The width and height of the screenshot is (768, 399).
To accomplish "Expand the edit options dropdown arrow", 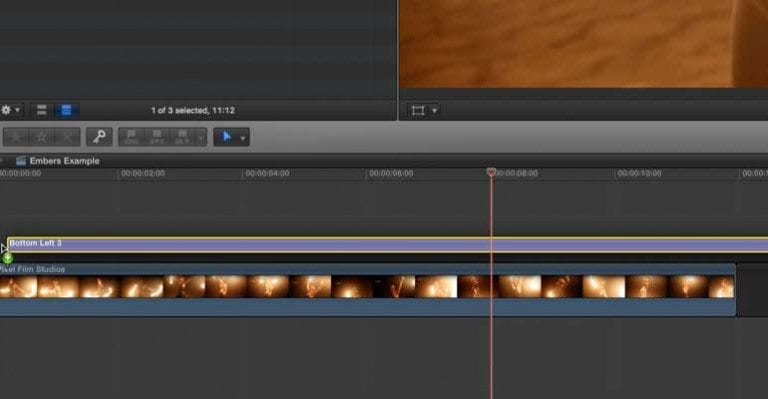I will click(201, 137).
